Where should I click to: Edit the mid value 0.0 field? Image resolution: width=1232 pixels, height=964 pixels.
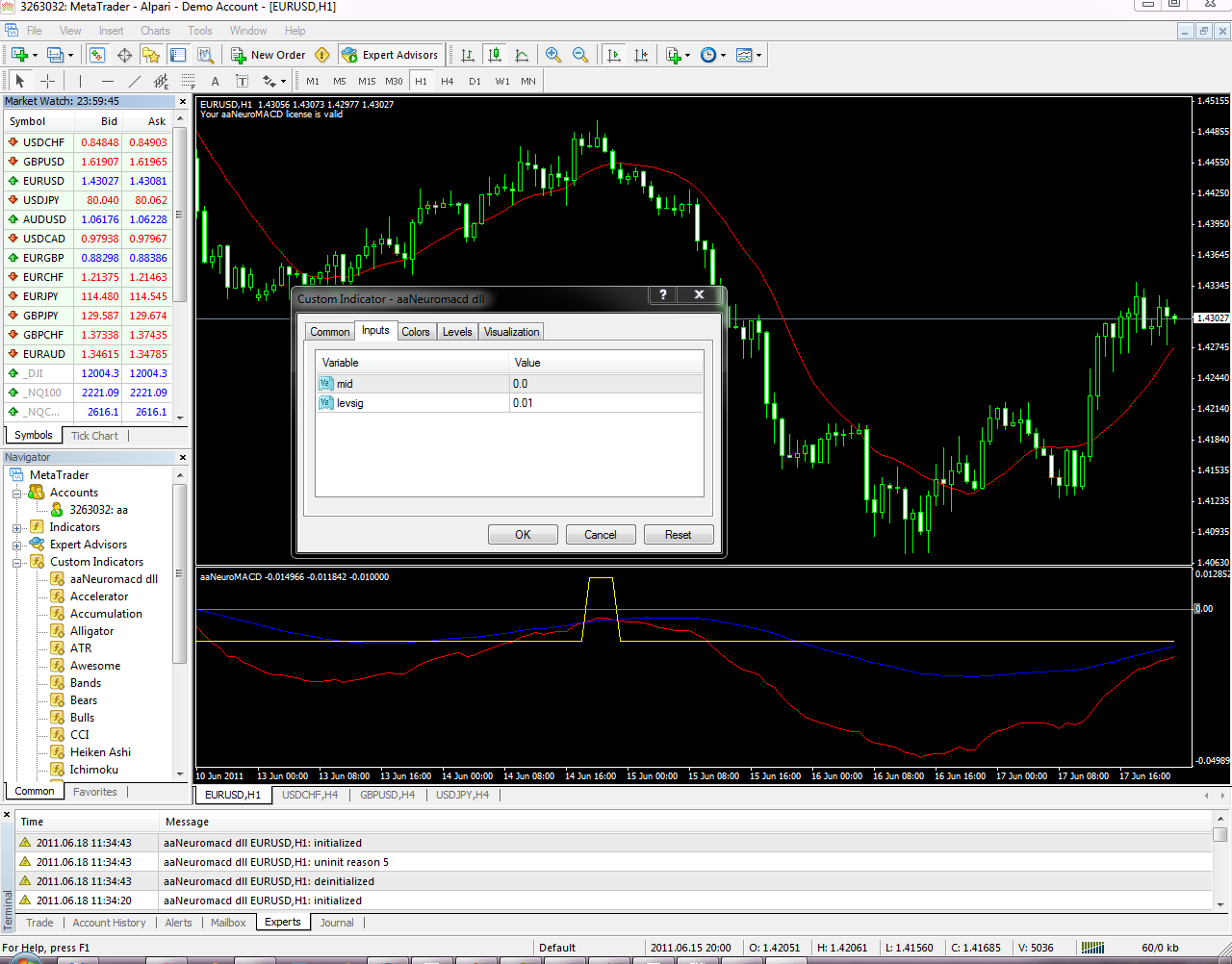point(606,384)
